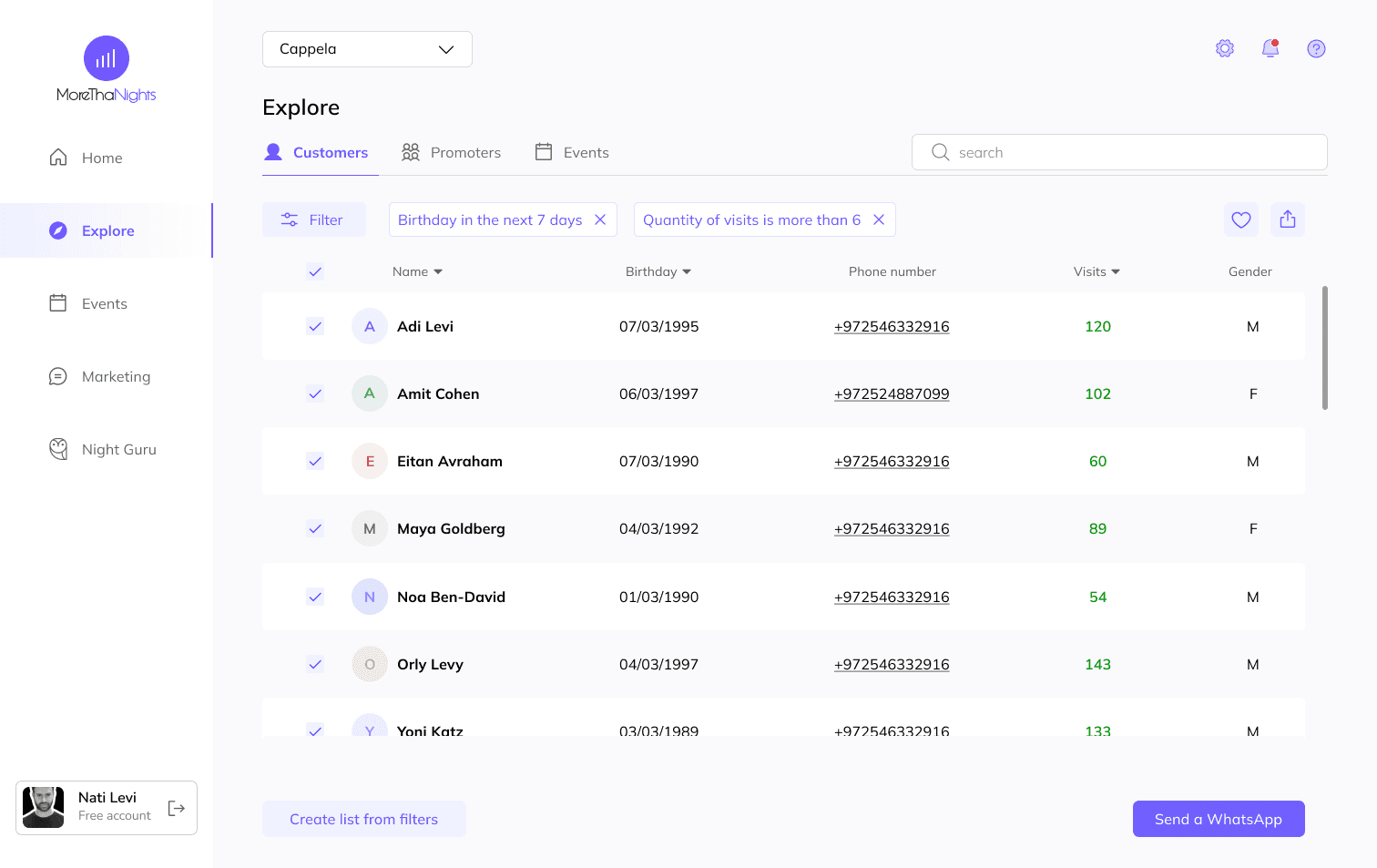
Task: Switch to the Promoters tab
Action: (x=451, y=152)
